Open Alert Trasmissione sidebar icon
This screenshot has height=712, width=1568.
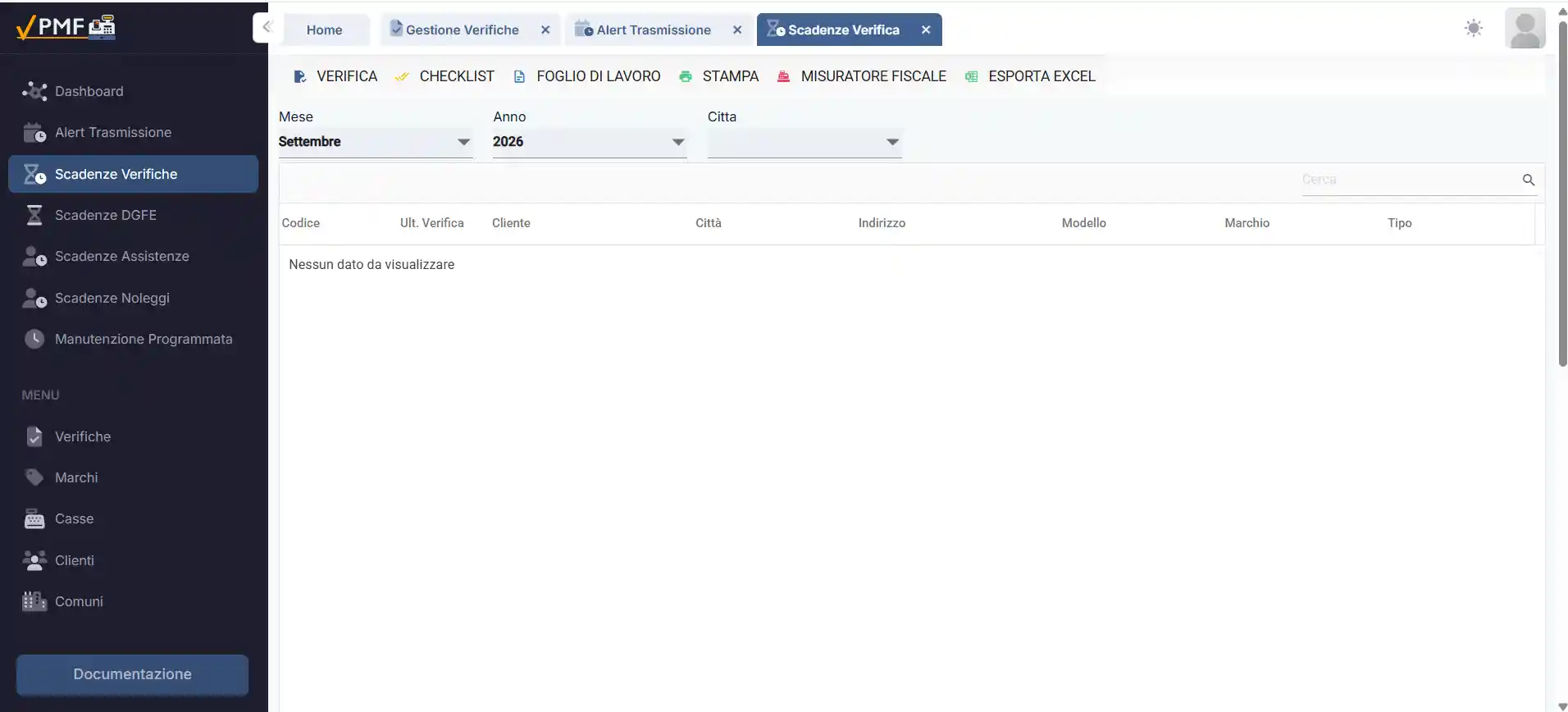(34, 132)
